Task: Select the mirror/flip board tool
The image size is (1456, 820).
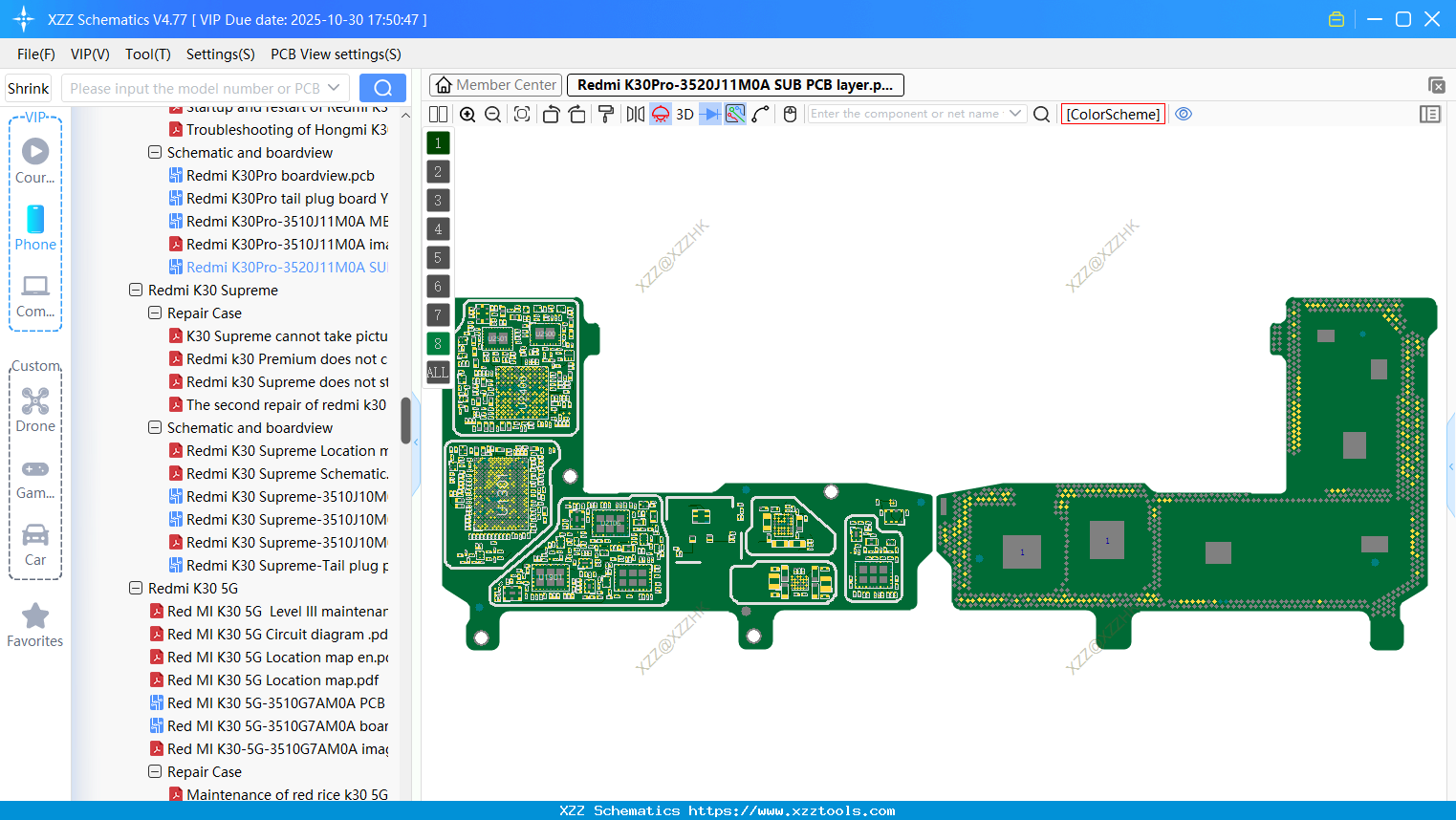Action: pyautogui.click(x=634, y=114)
